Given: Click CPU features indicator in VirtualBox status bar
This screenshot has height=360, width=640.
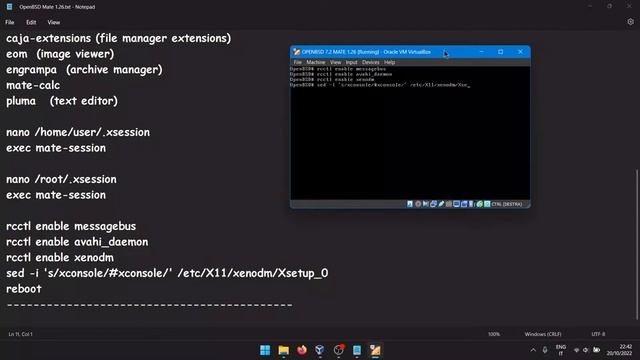Looking at the screenshot, I should (x=471, y=204).
